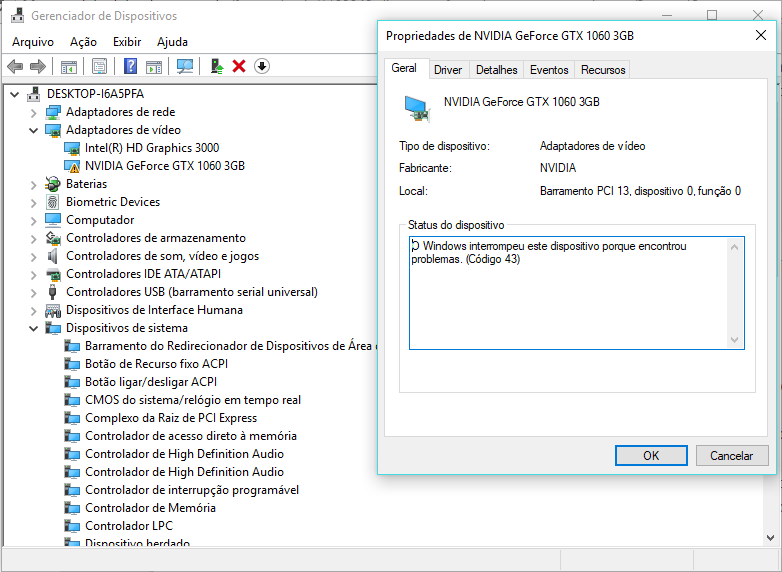Click the show/hide console tree icon
This screenshot has width=782, height=572.
[69, 66]
